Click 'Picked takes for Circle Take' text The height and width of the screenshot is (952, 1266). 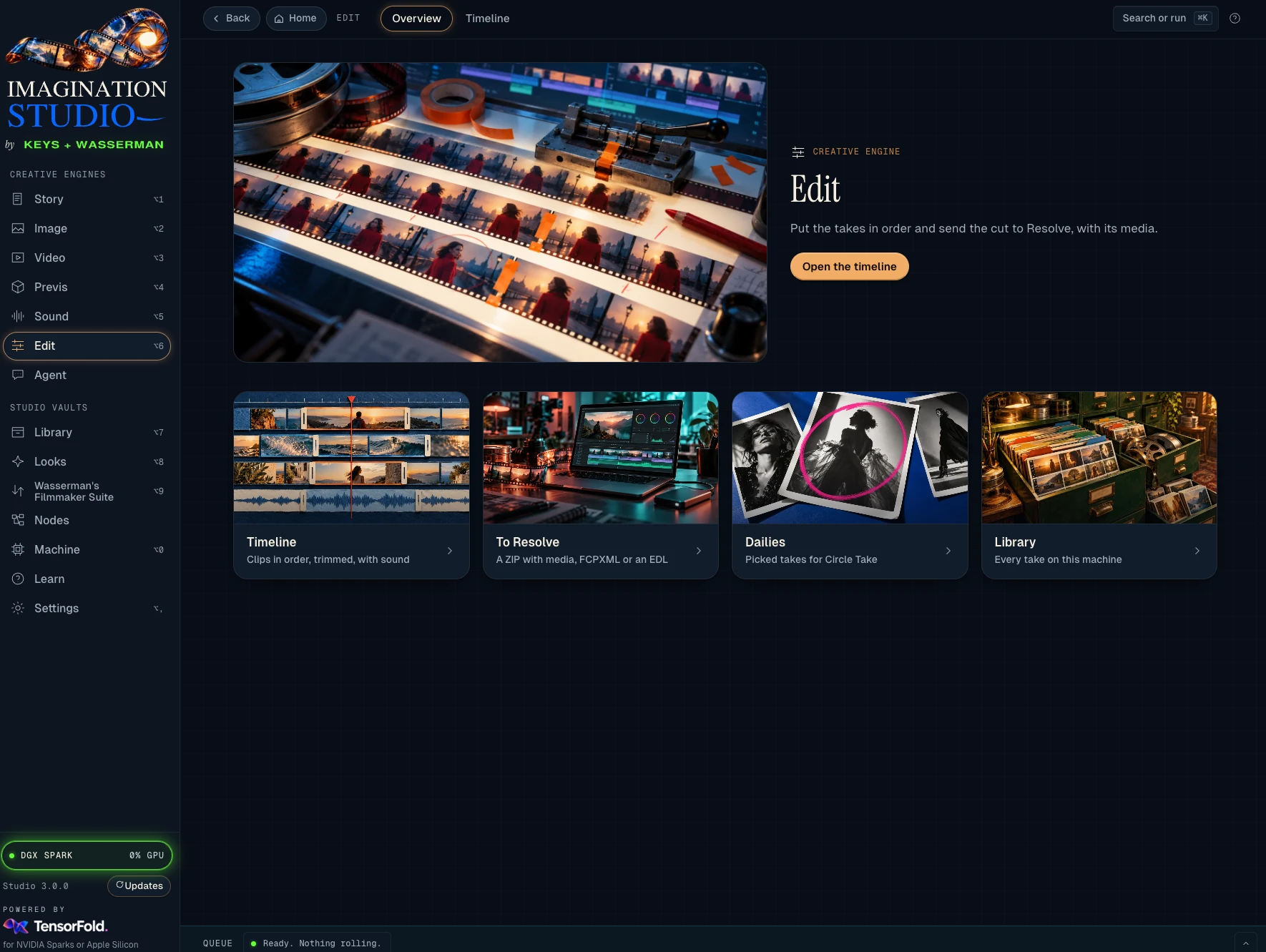(x=811, y=559)
